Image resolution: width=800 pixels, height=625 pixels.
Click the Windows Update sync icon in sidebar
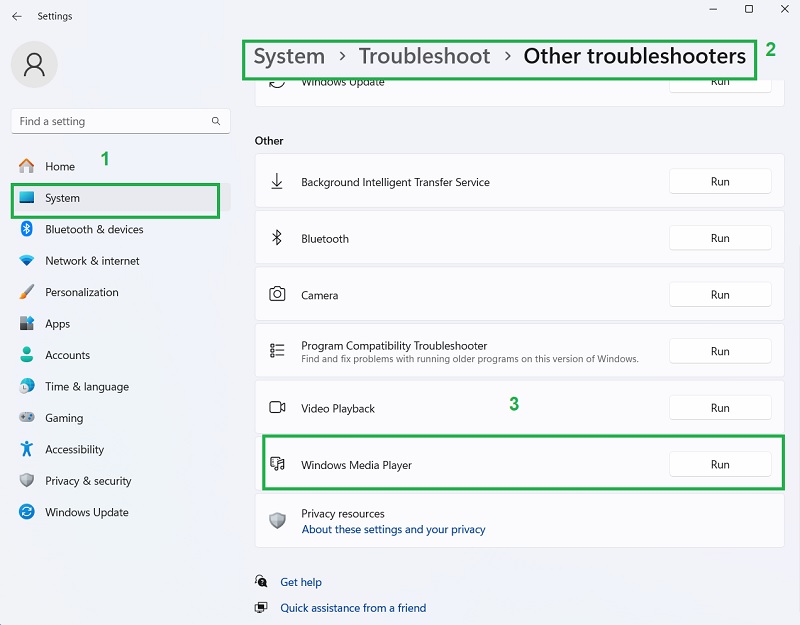pyautogui.click(x=27, y=512)
